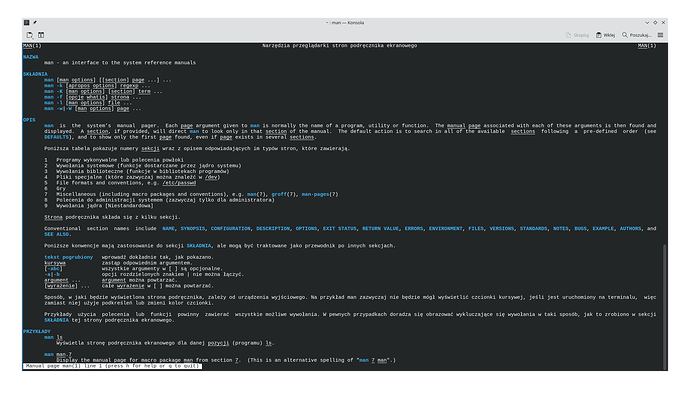The height and width of the screenshot is (397, 690).
Task: Click the word FILES in section names
Action: 476,229
